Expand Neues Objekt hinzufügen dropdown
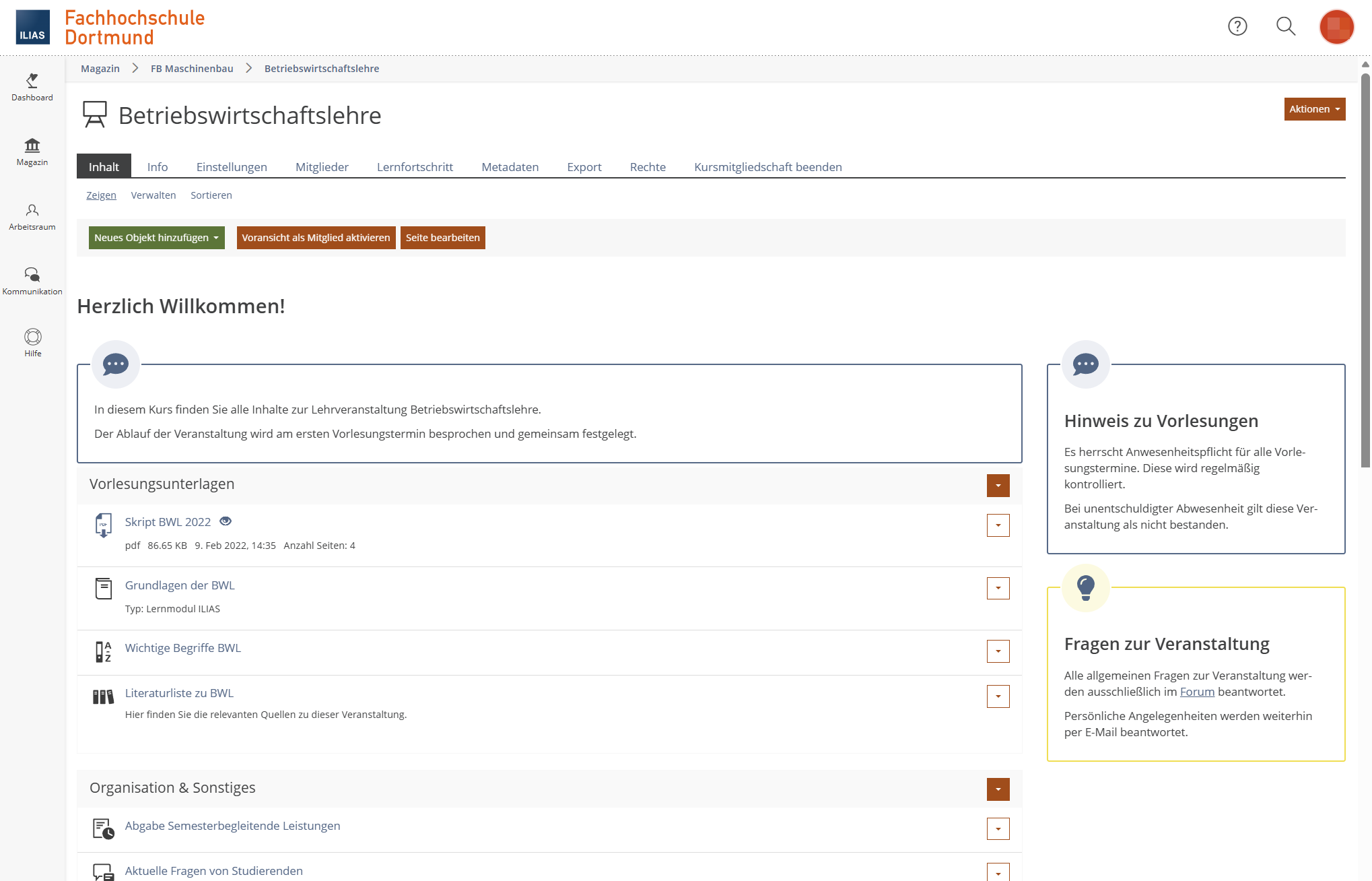This screenshot has width=1372, height=881. point(156,238)
